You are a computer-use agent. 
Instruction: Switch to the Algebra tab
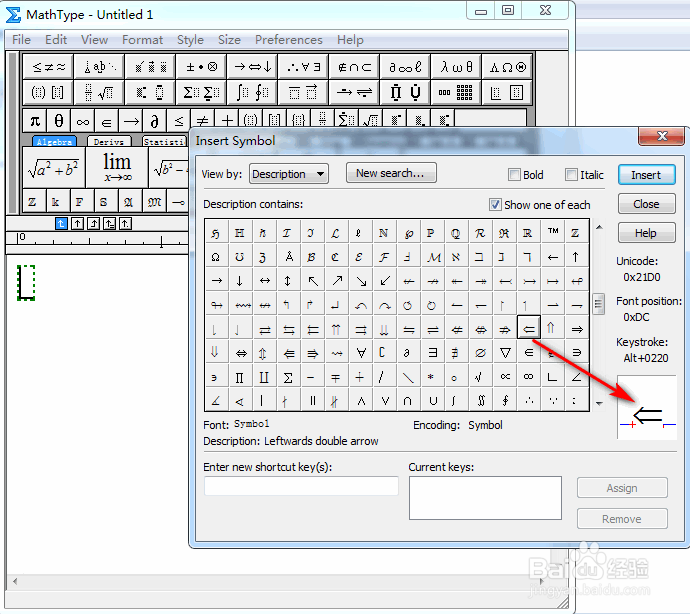click(x=54, y=141)
